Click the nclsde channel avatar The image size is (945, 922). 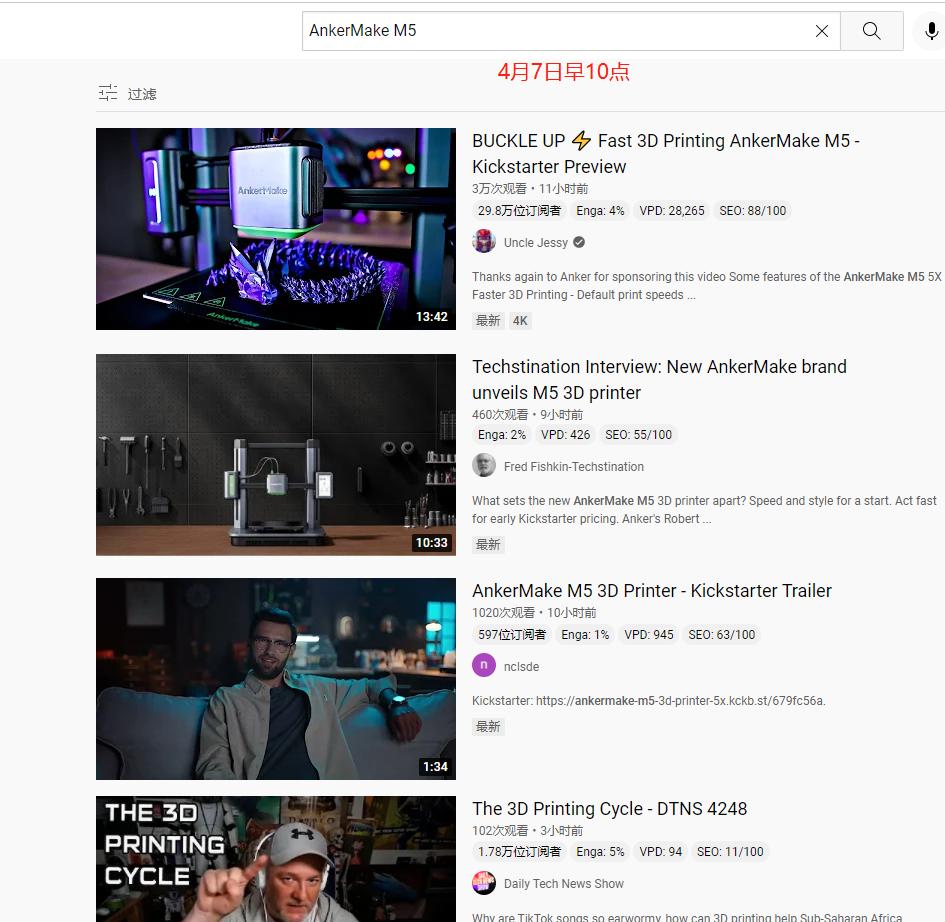click(x=483, y=666)
